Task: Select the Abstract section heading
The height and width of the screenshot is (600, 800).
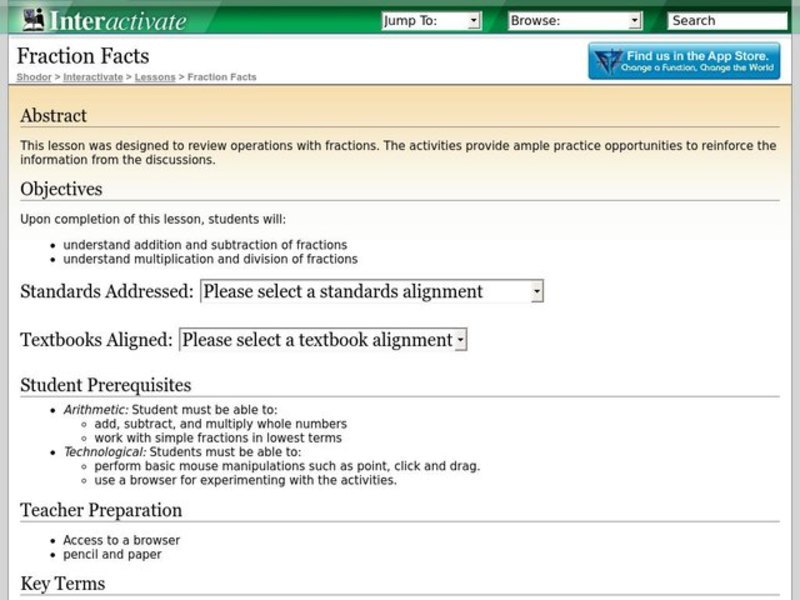Action: coord(54,116)
